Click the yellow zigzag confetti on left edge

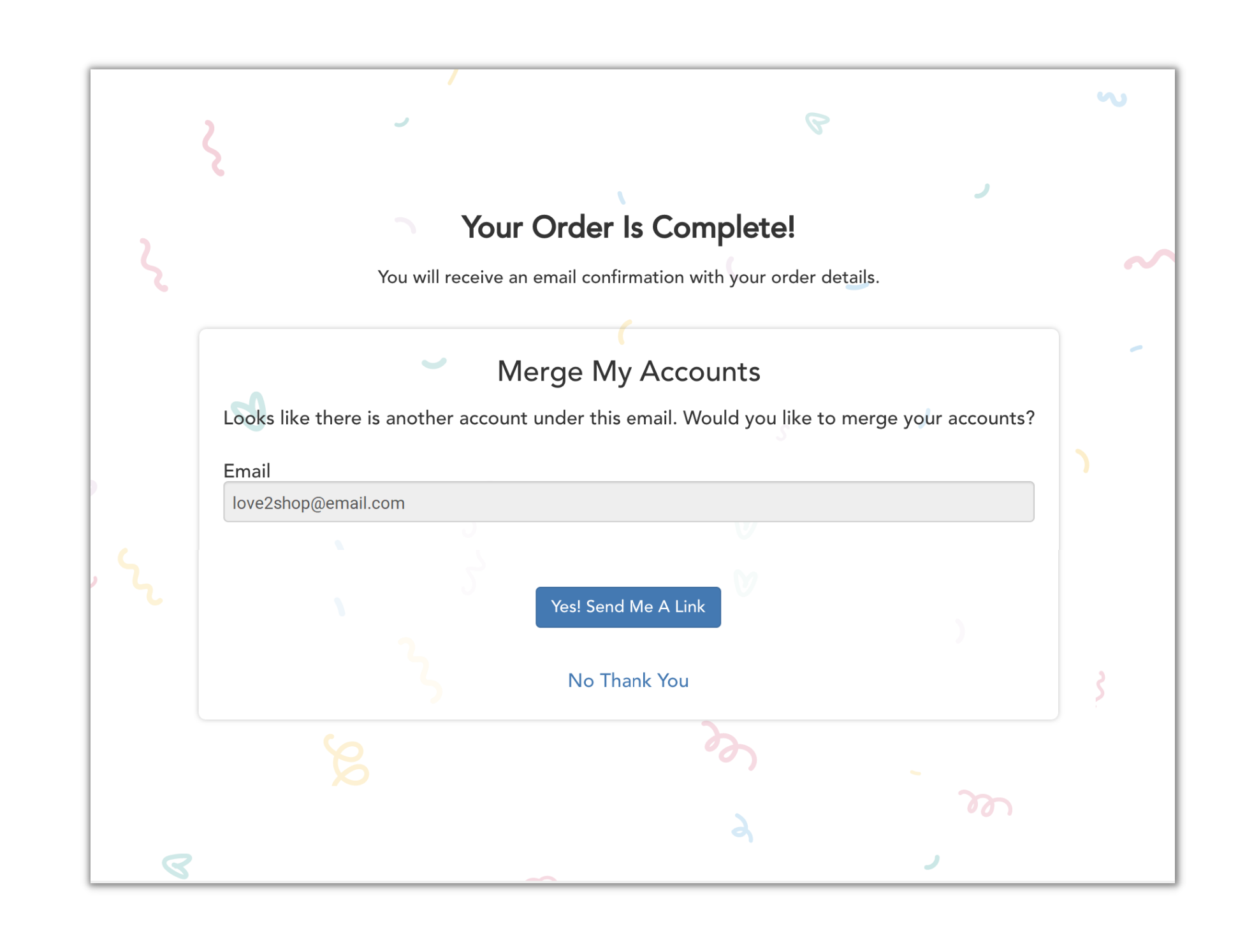point(140,576)
